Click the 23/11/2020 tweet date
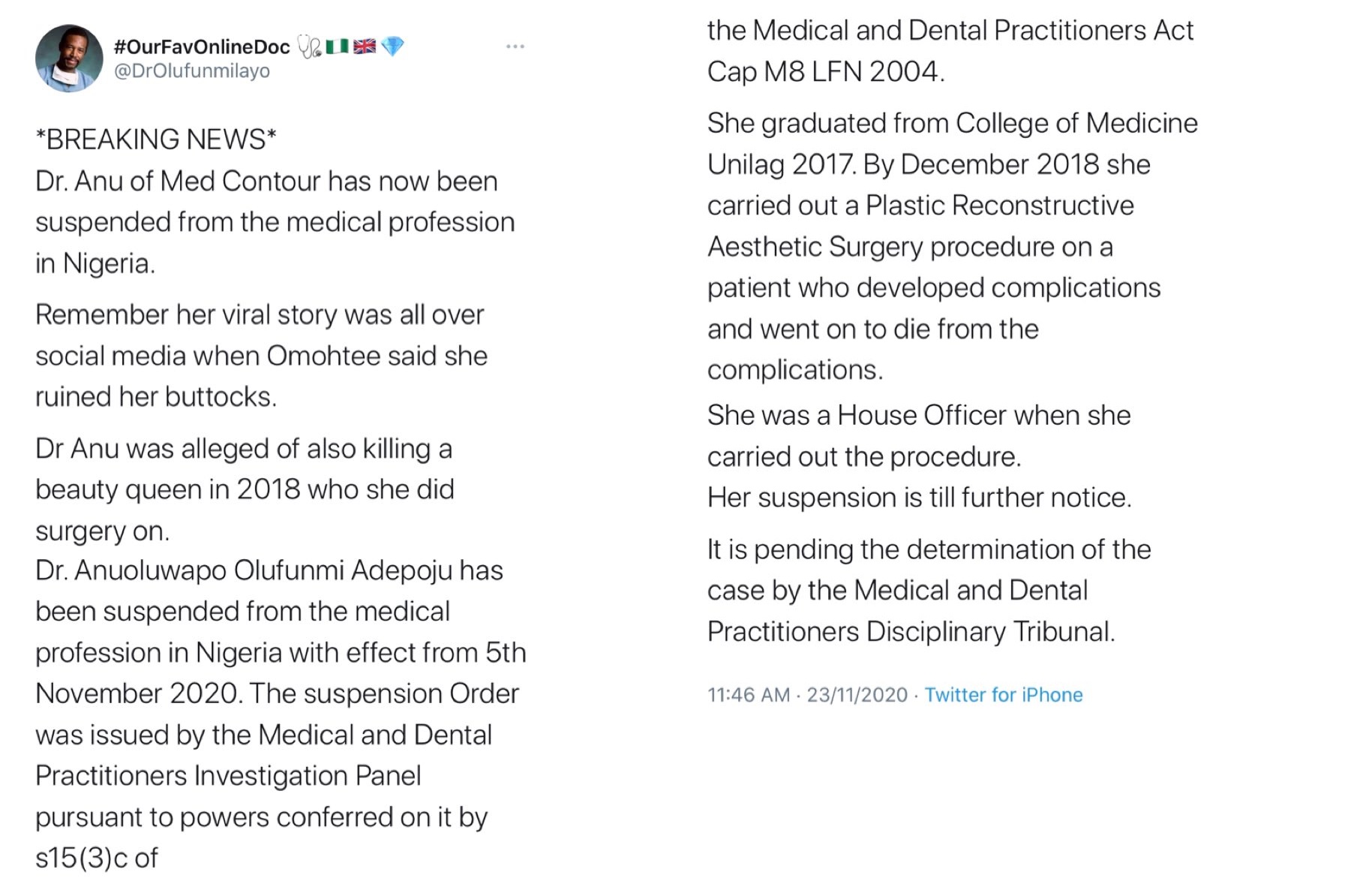 tap(857, 695)
